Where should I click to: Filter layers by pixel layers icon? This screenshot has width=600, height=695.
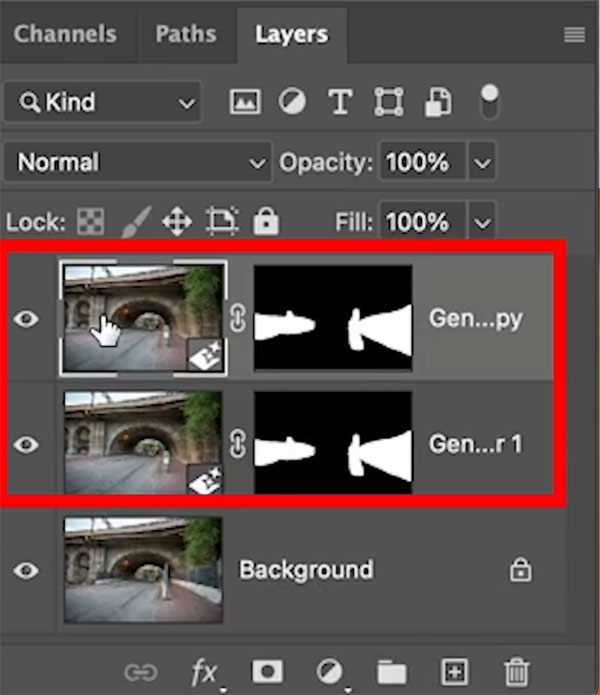(x=245, y=102)
